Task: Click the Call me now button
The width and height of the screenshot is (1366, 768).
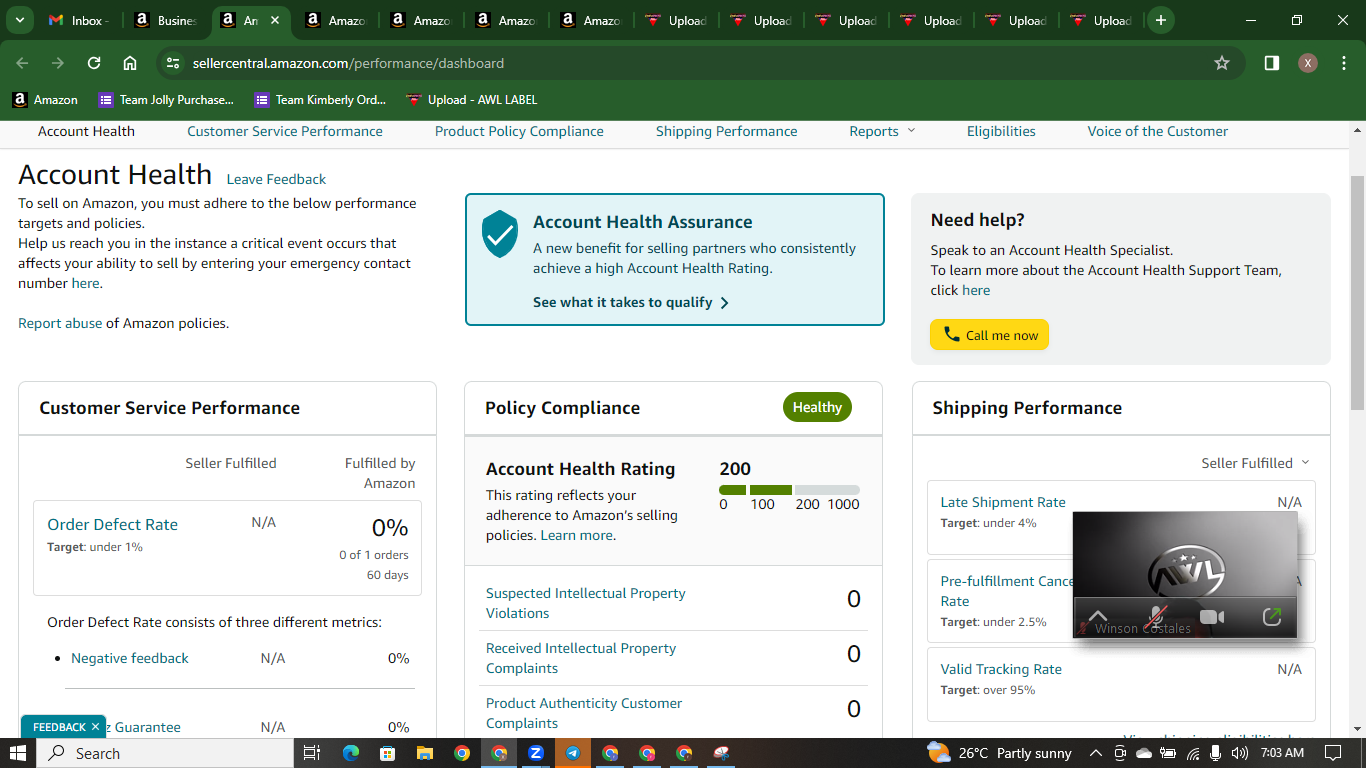Action: 989,335
